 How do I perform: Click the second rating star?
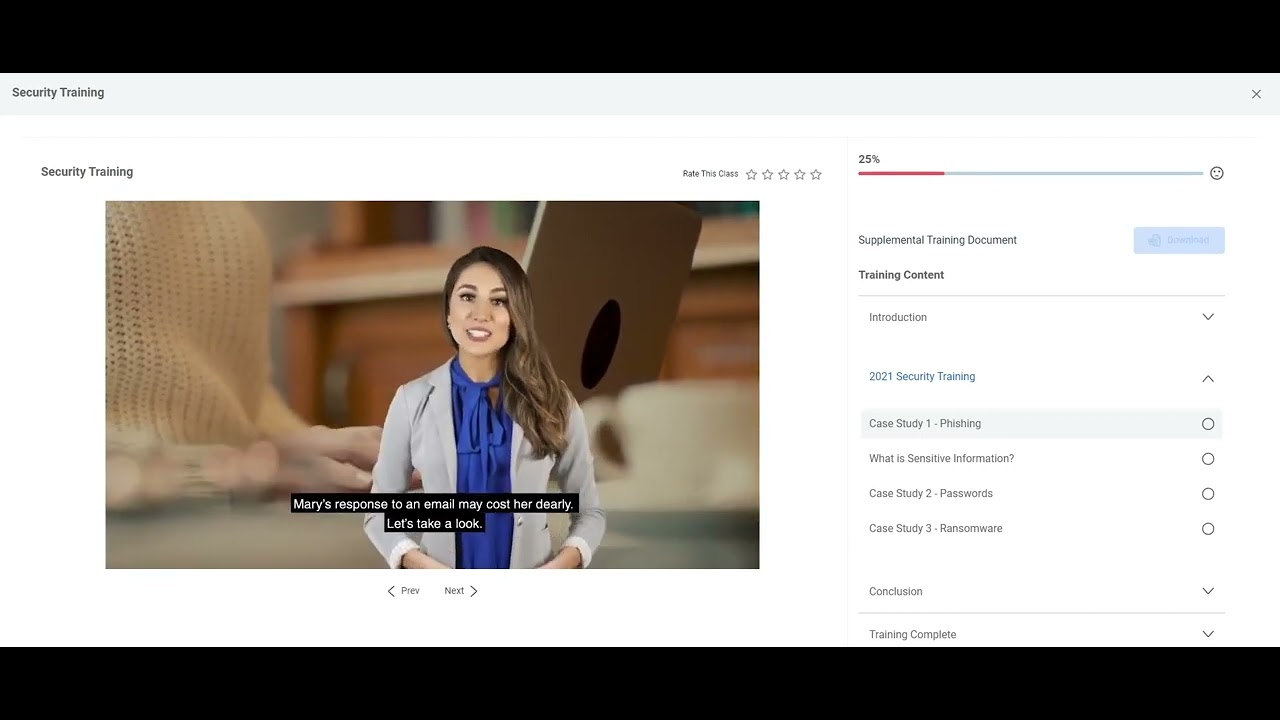[768, 174]
